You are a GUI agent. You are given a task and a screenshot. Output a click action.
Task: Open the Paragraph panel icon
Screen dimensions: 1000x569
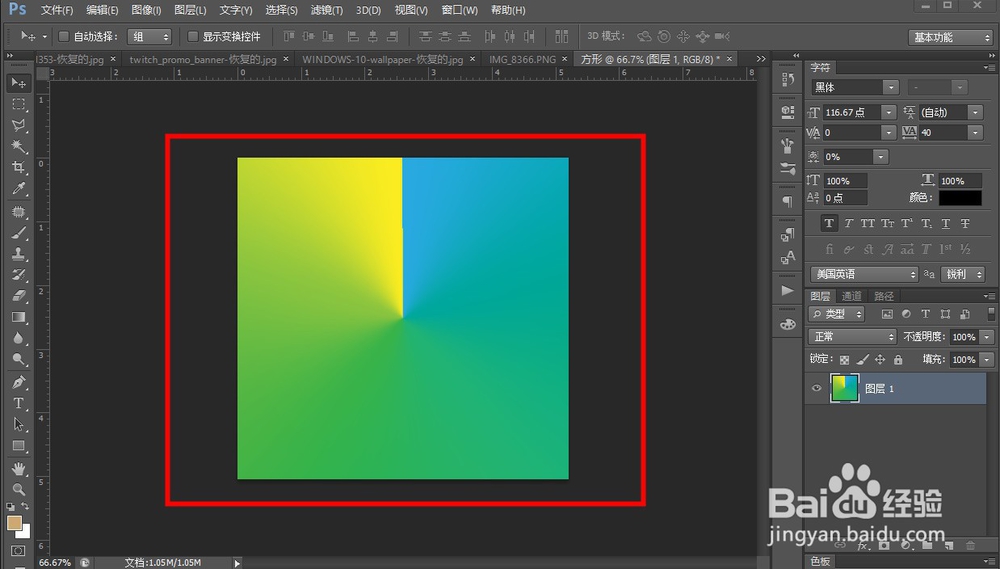tap(788, 202)
